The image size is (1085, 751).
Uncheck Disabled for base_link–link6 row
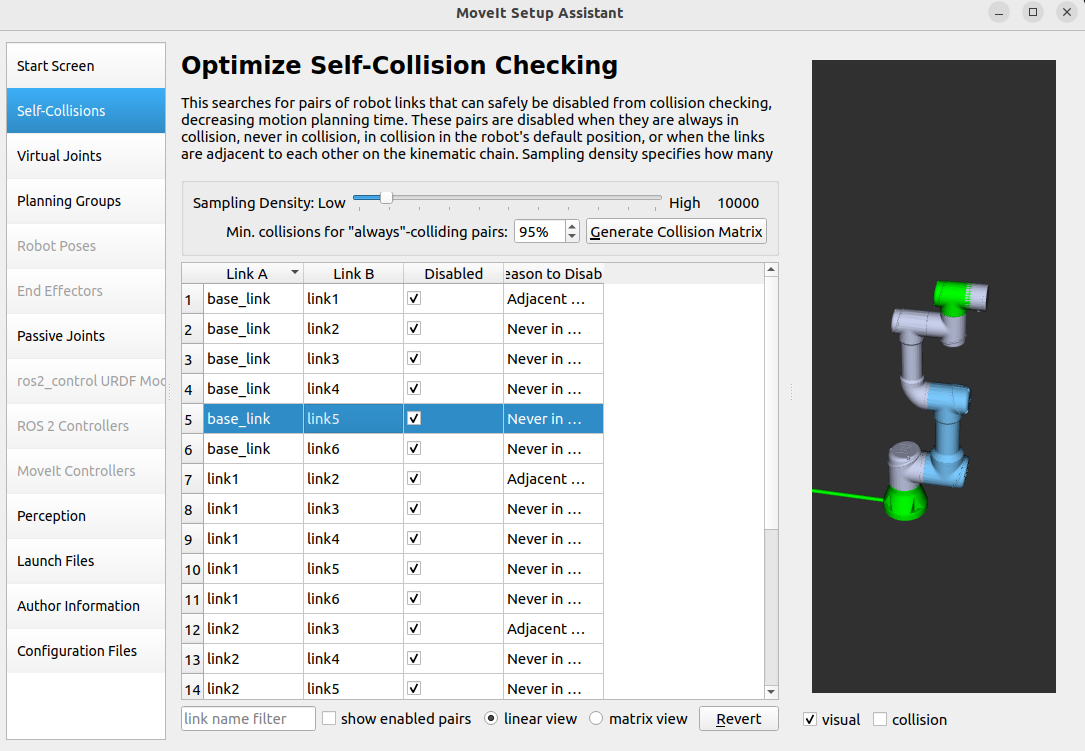[x=414, y=449]
